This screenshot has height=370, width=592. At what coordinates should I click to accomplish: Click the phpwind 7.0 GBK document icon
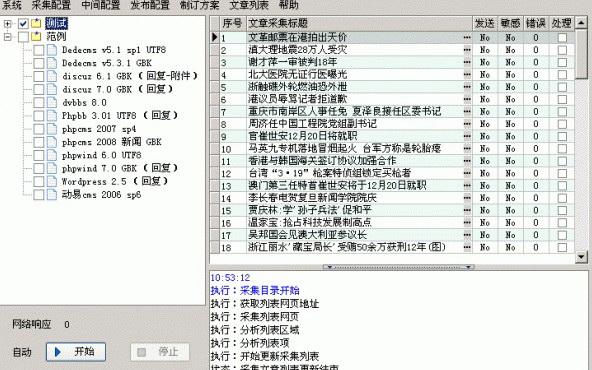click(52, 168)
